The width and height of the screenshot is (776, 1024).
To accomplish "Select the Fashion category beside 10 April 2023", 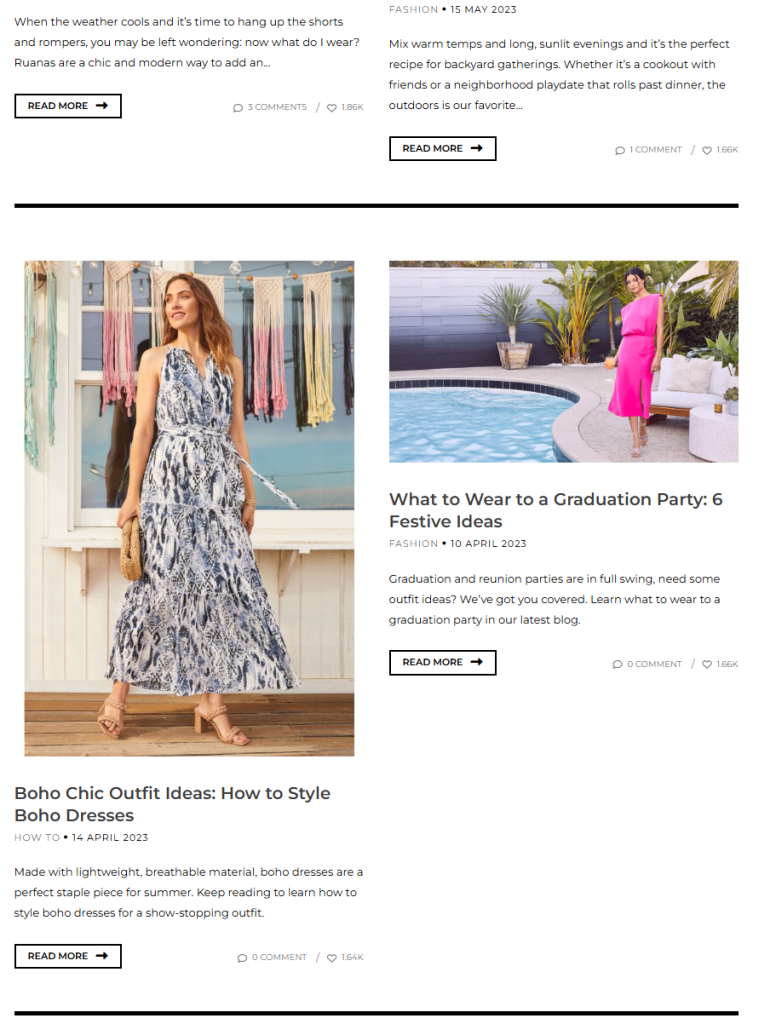I will (x=413, y=543).
